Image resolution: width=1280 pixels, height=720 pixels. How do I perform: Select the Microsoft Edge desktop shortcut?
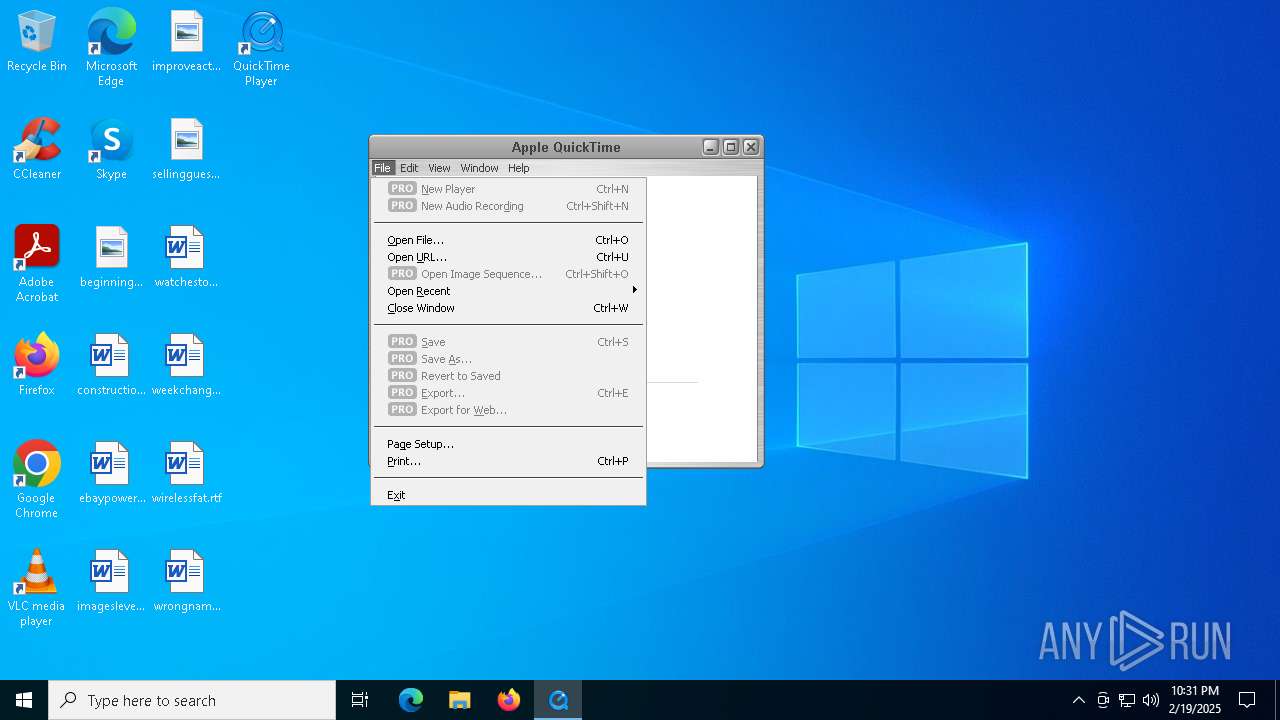pos(111,48)
